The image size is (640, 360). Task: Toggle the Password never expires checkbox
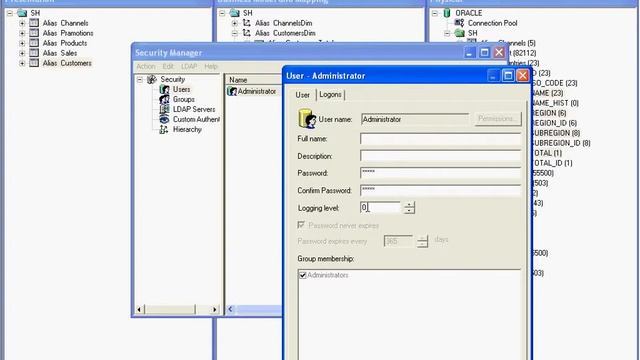[301, 225]
